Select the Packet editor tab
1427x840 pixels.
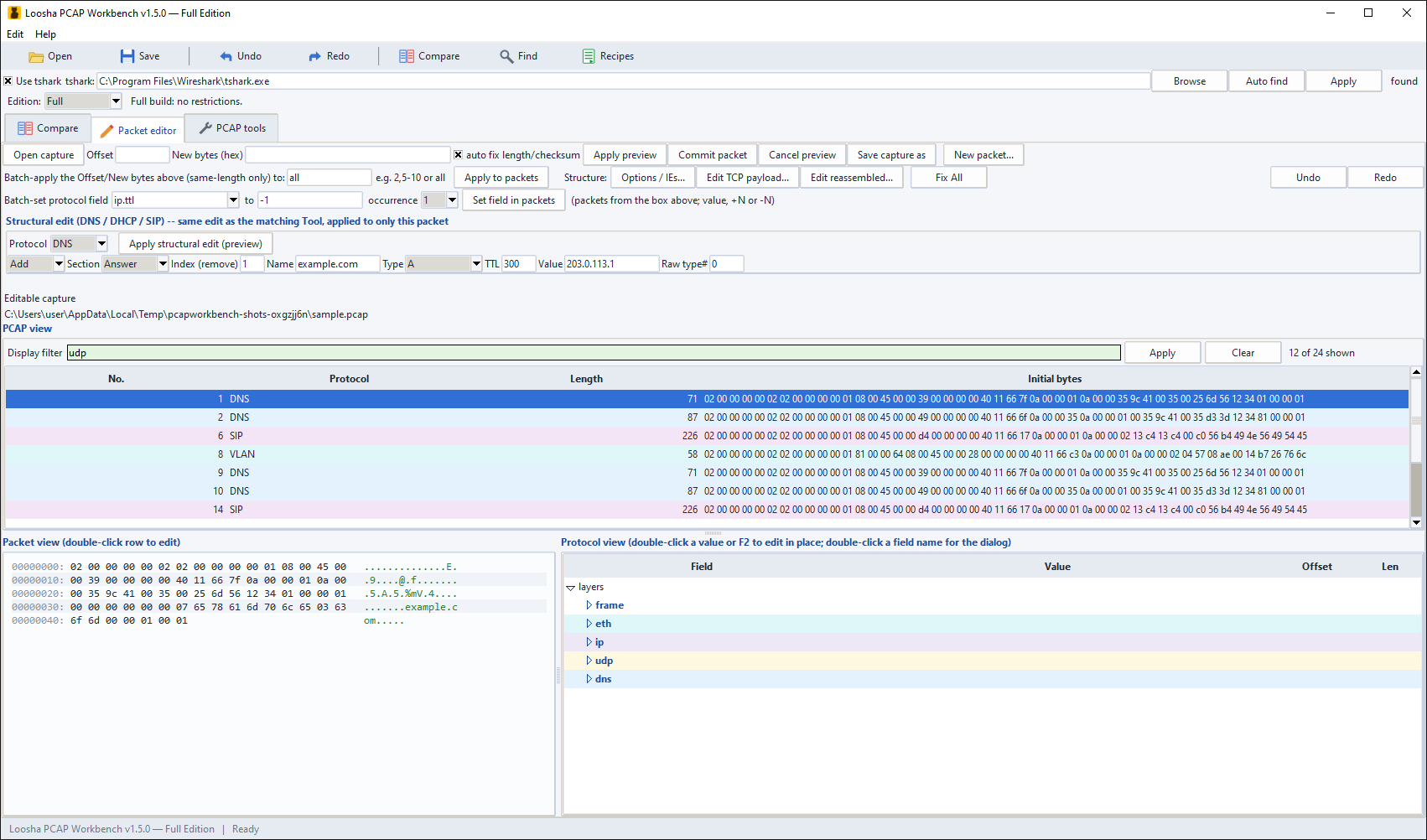tap(138, 130)
